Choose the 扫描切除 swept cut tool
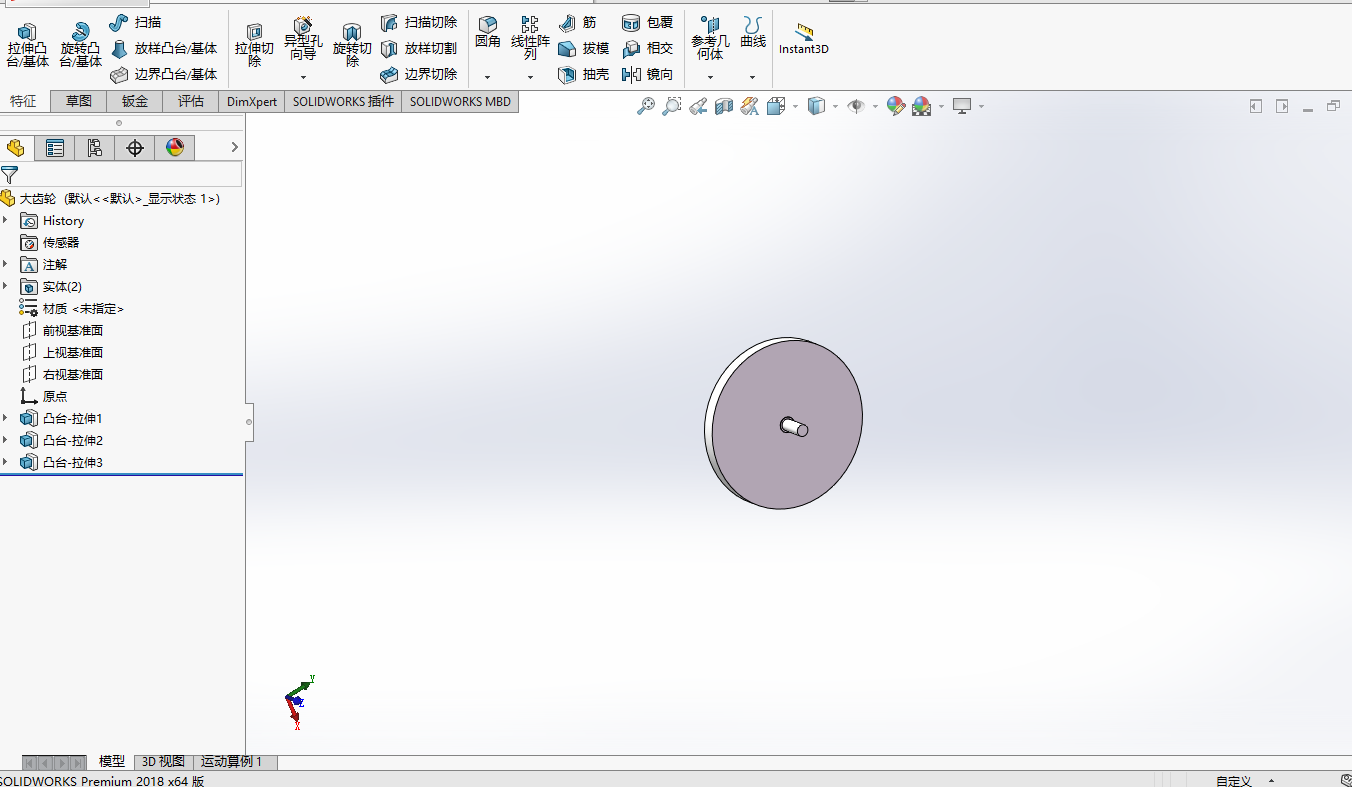 (x=419, y=22)
